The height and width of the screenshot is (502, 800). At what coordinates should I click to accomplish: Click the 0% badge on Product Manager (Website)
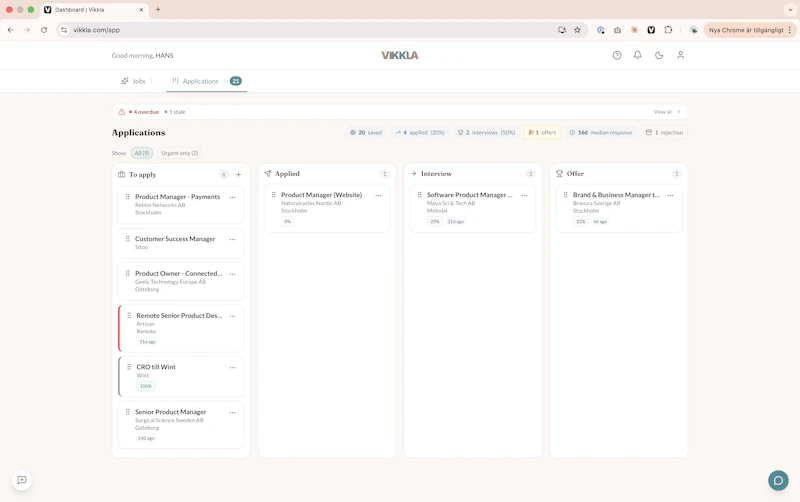pyautogui.click(x=287, y=221)
